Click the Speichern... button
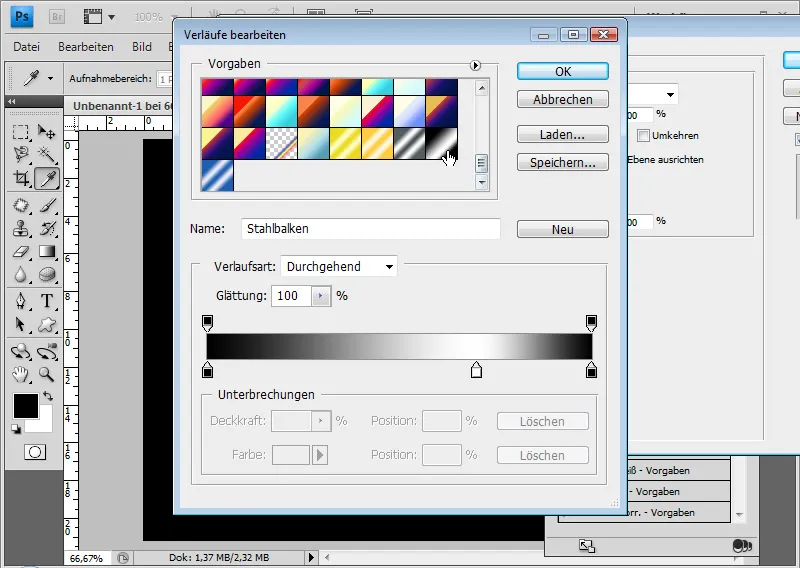Viewport: 800px width, 568px height. coord(563,162)
